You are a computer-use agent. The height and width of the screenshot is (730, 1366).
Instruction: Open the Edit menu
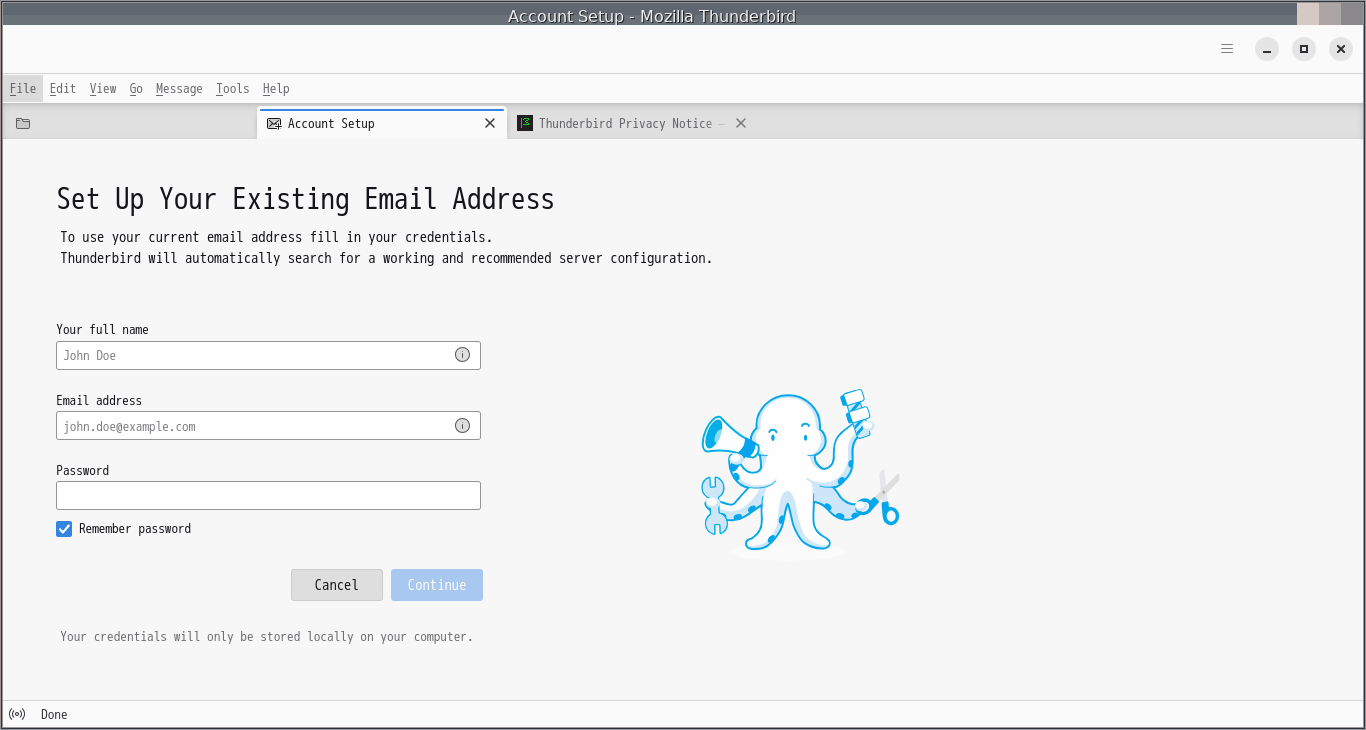(x=63, y=89)
